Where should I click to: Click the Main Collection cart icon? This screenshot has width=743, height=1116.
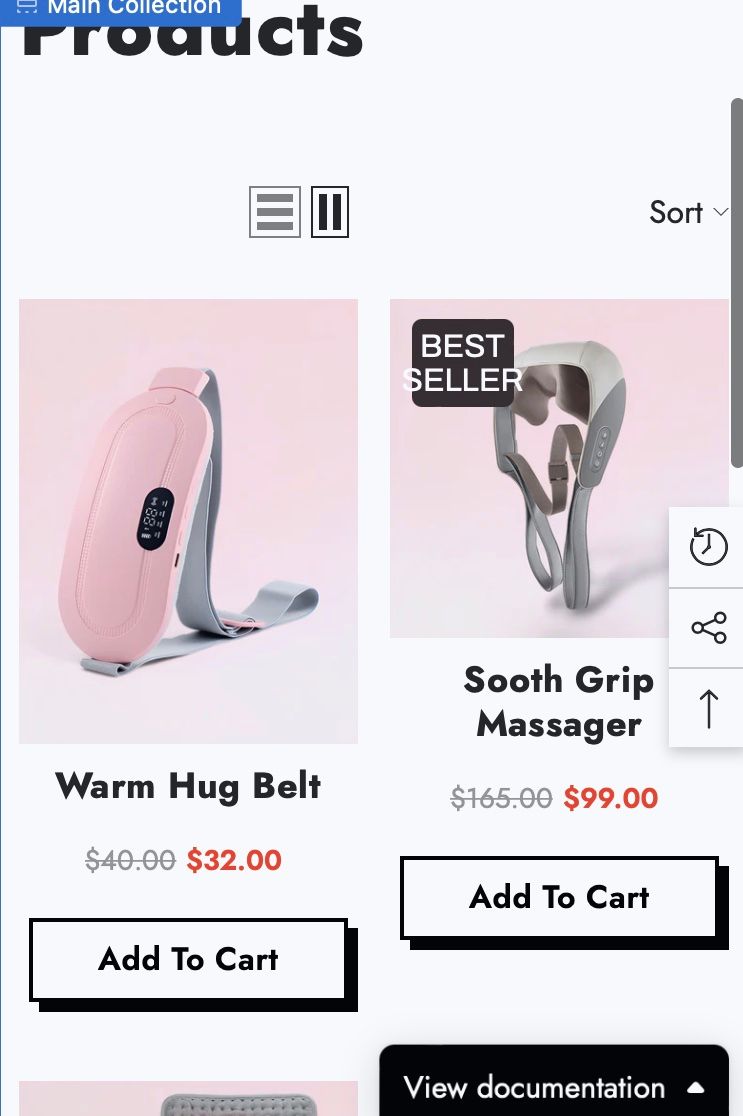point(26,6)
